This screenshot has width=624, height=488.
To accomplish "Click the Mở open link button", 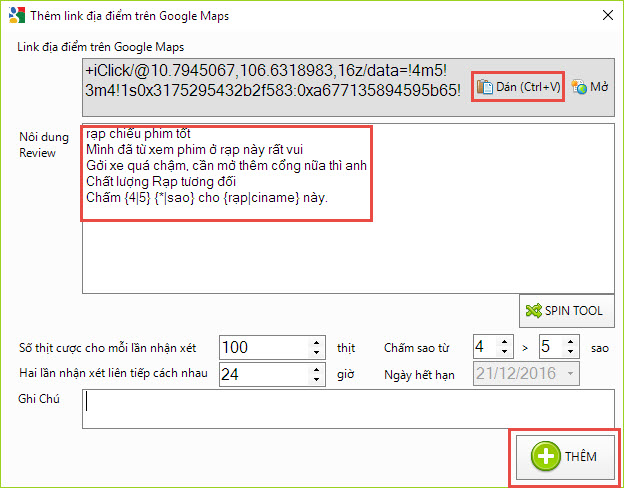I will (x=590, y=87).
